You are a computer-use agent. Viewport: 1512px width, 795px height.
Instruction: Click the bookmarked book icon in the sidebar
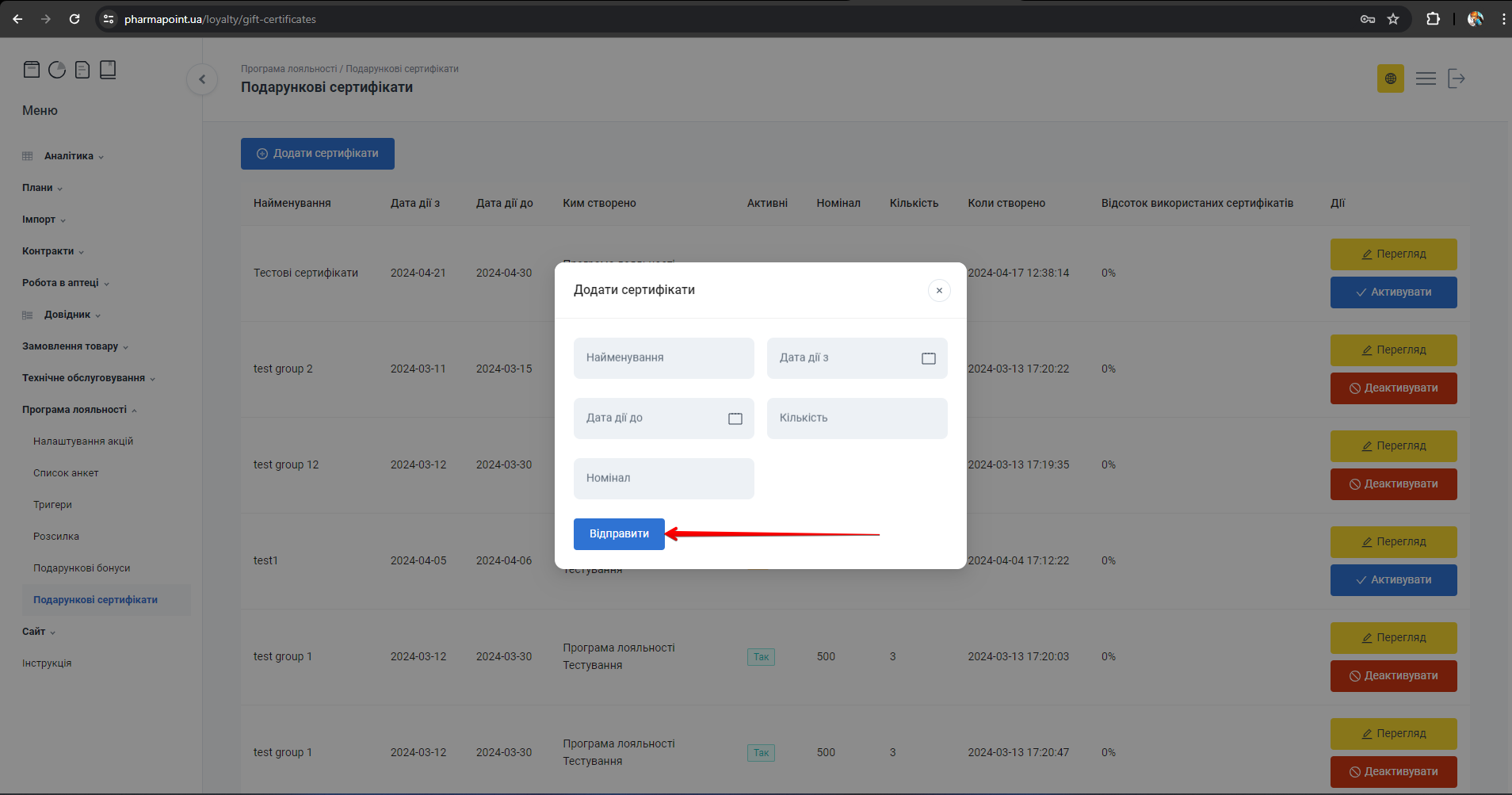coord(108,70)
